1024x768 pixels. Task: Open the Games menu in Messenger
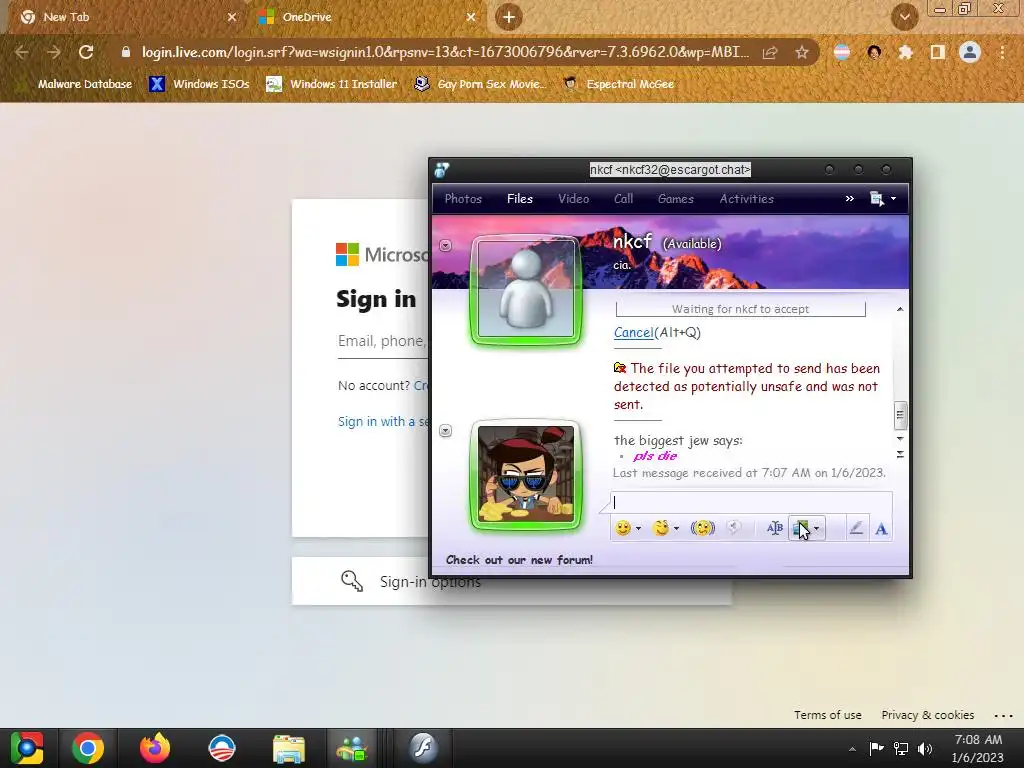pyautogui.click(x=676, y=199)
